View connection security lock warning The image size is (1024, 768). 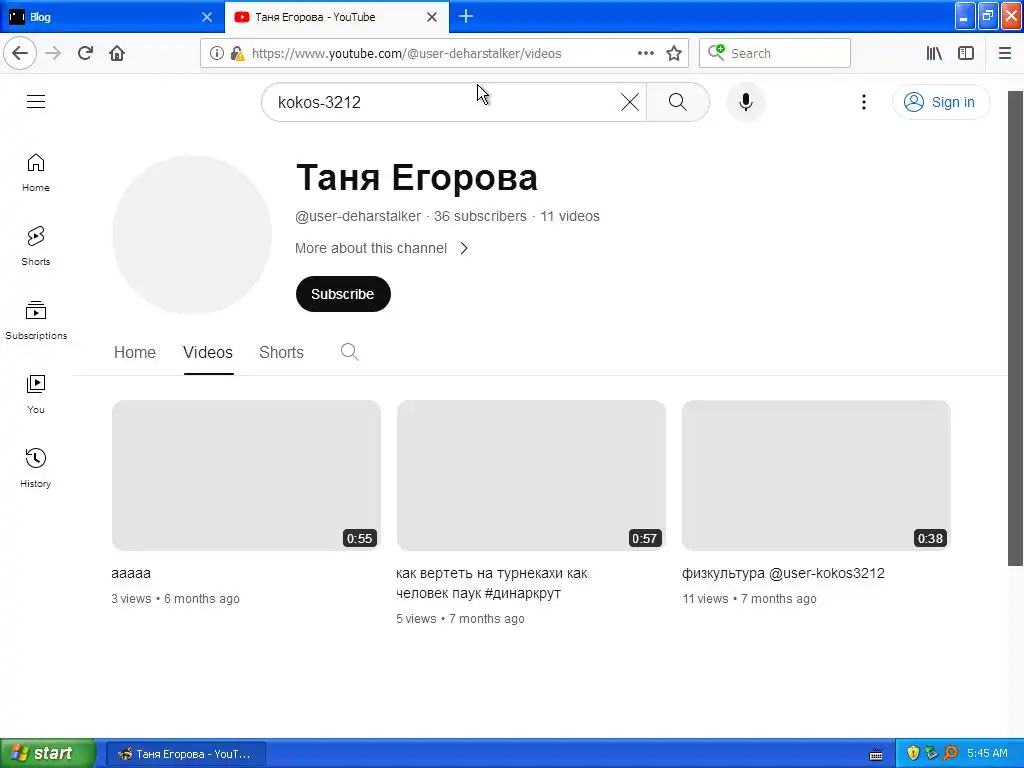click(237, 53)
